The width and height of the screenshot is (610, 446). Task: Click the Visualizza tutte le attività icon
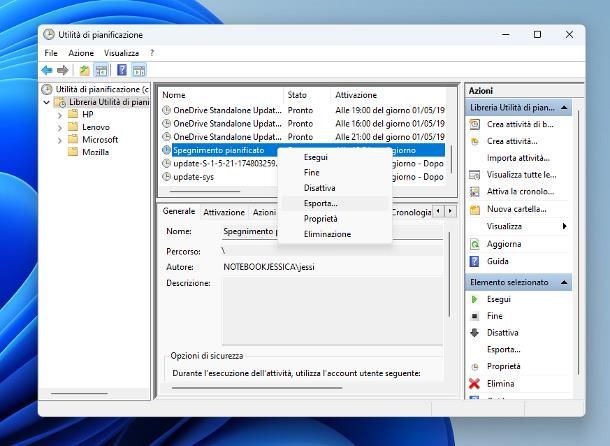(x=475, y=175)
